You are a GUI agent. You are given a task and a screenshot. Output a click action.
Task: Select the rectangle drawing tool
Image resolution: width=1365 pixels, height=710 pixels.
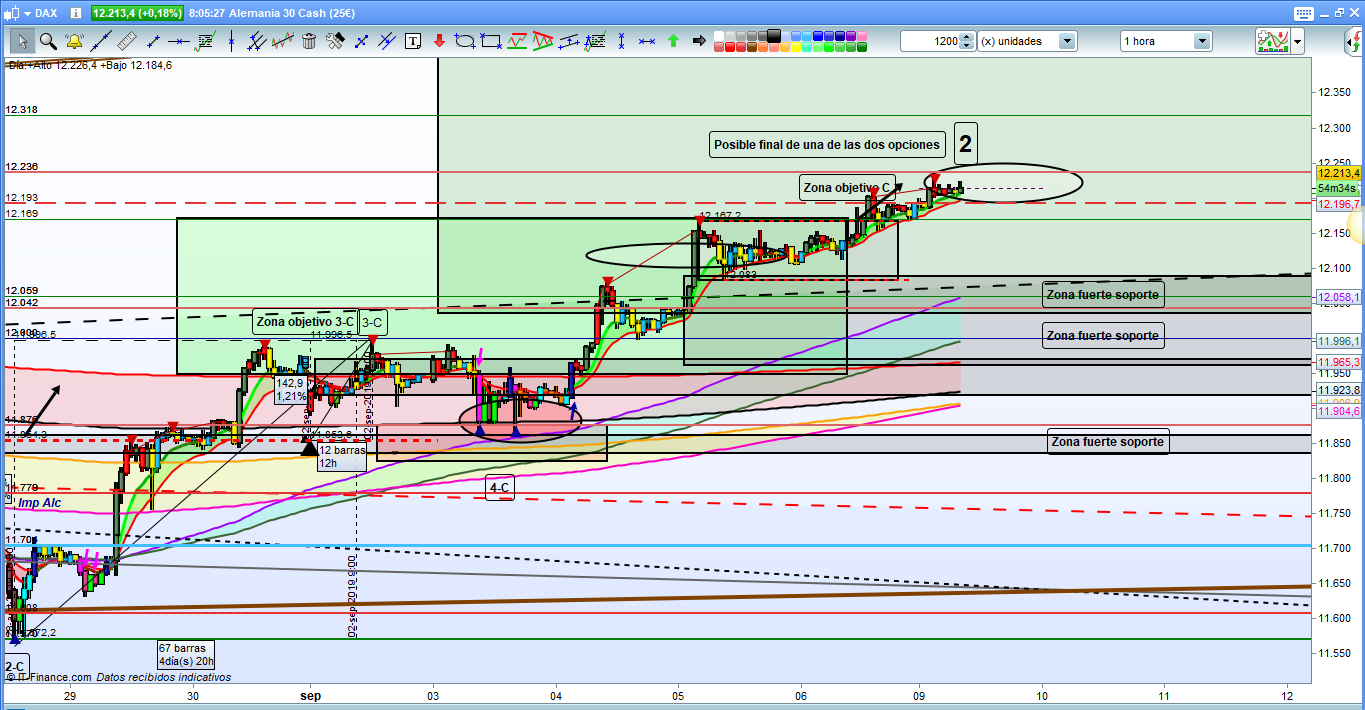(490, 41)
